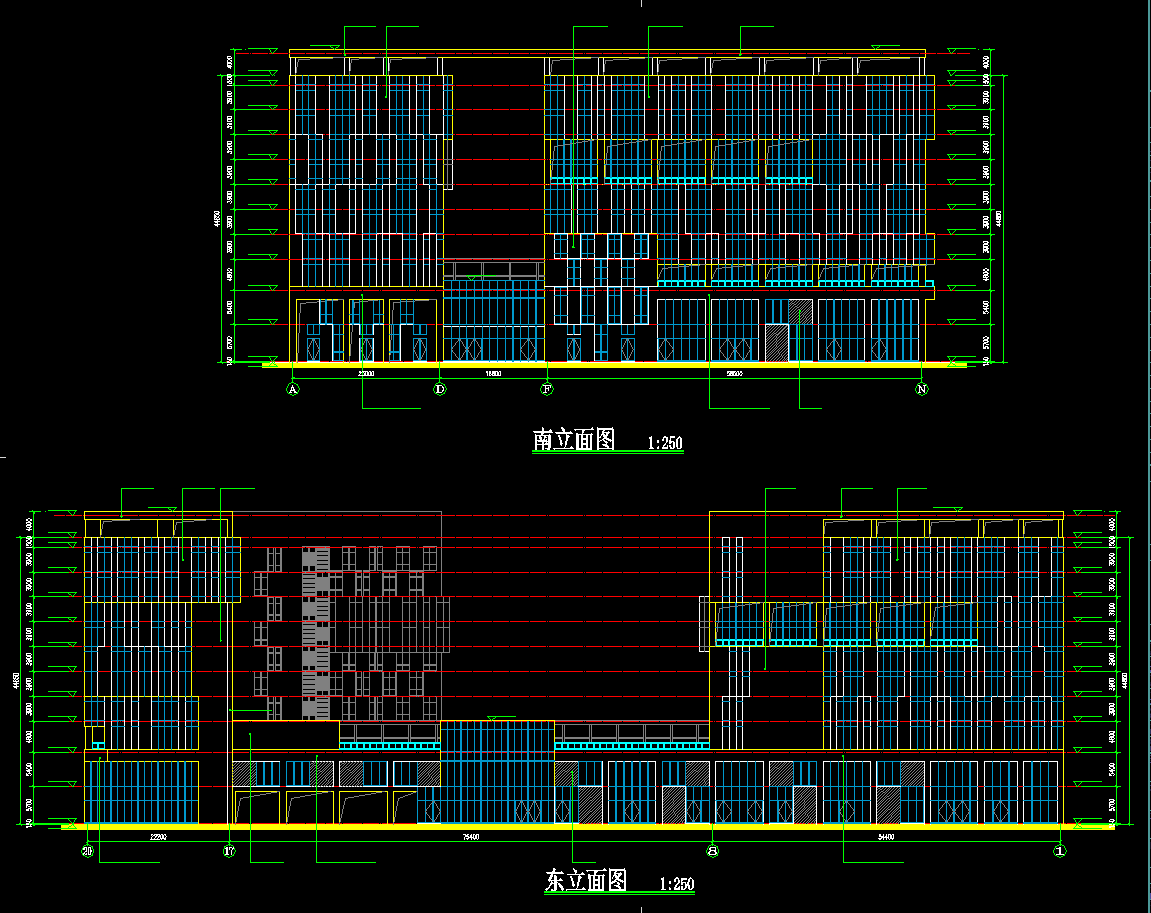
Task: Click the gray louvered stair column in east elevation
Action: (x=316, y=632)
